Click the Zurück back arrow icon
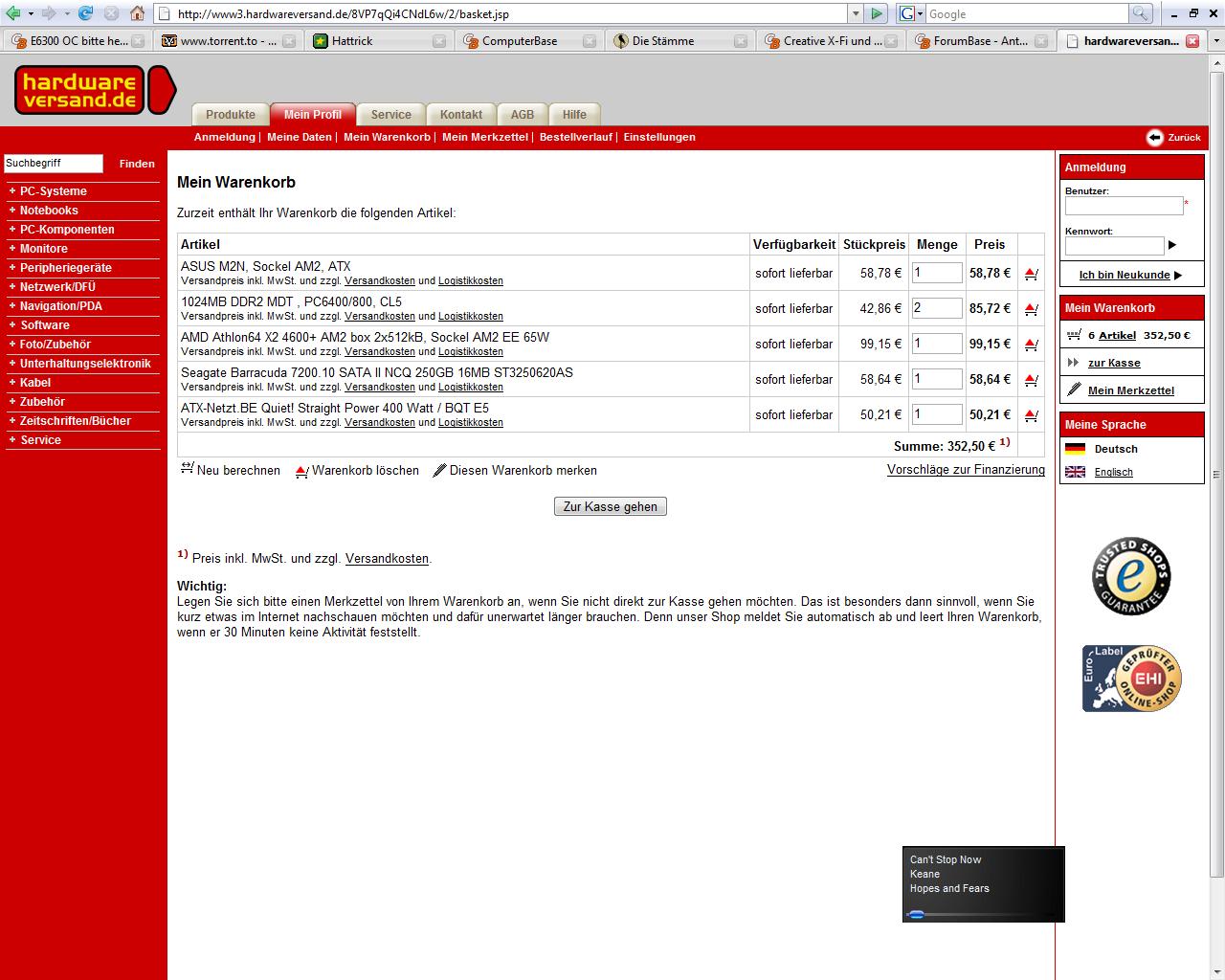The height and width of the screenshot is (980, 1225). coord(1155,137)
